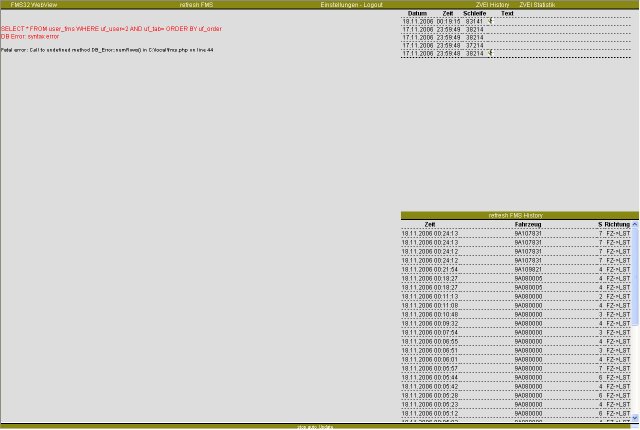Screen dimensions: 640x430
Task: Open the ZVEI Statistik menu item
Action: pyautogui.click(x=537, y=5)
